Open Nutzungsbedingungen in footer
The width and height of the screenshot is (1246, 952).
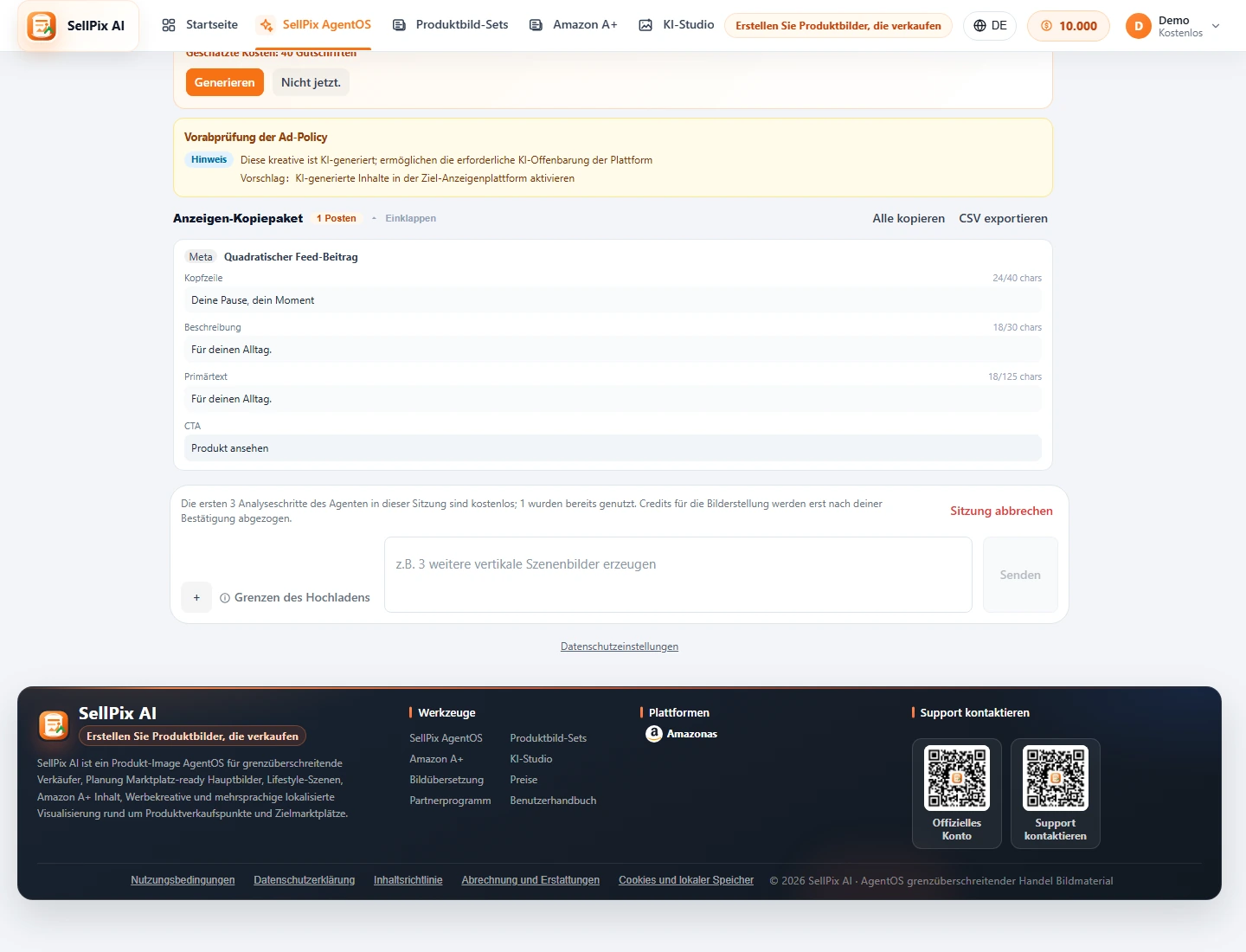[183, 880]
